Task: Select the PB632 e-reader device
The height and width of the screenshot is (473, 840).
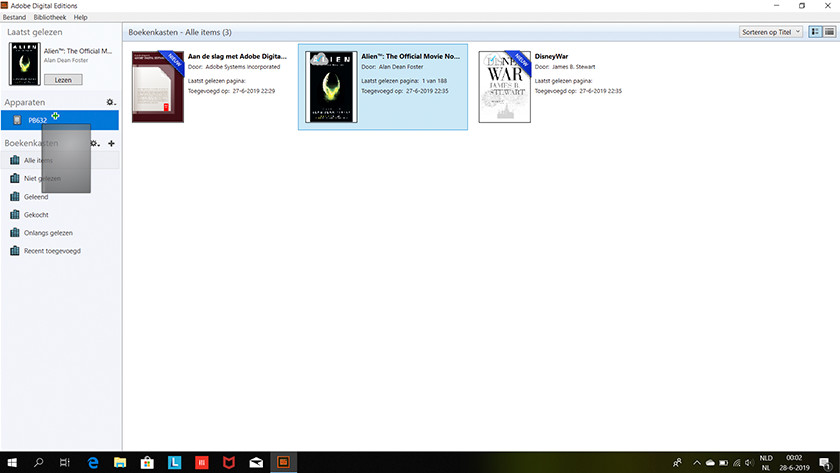Action: click(x=37, y=120)
